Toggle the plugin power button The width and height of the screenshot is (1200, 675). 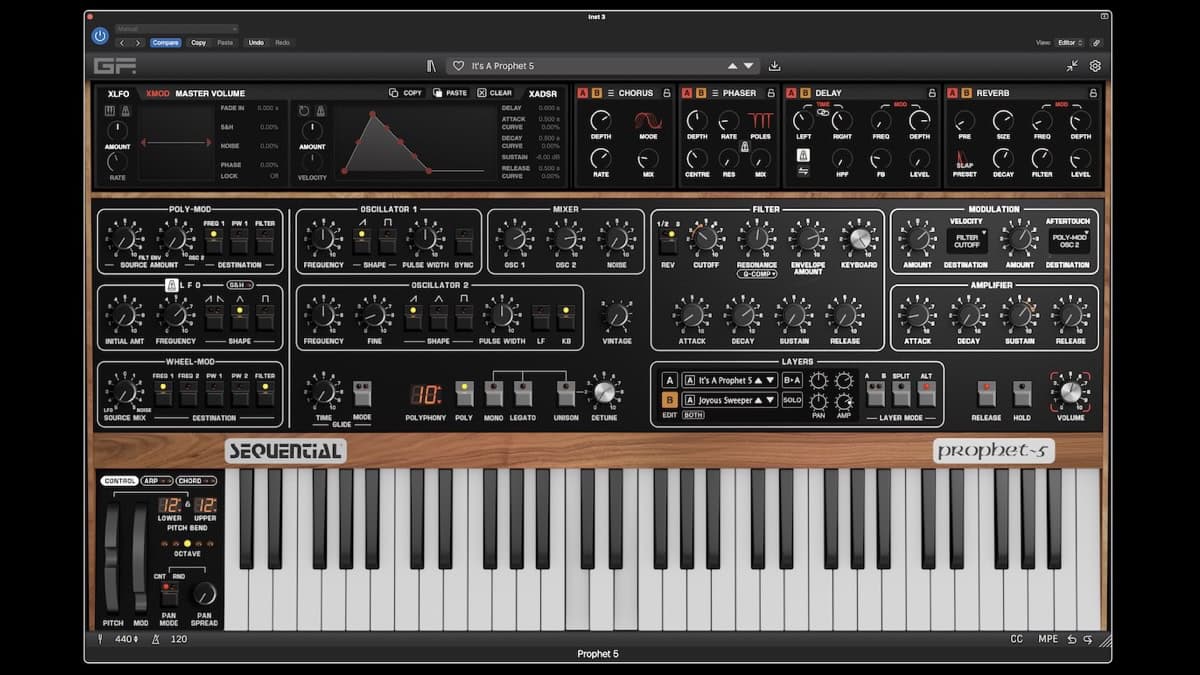click(99, 36)
